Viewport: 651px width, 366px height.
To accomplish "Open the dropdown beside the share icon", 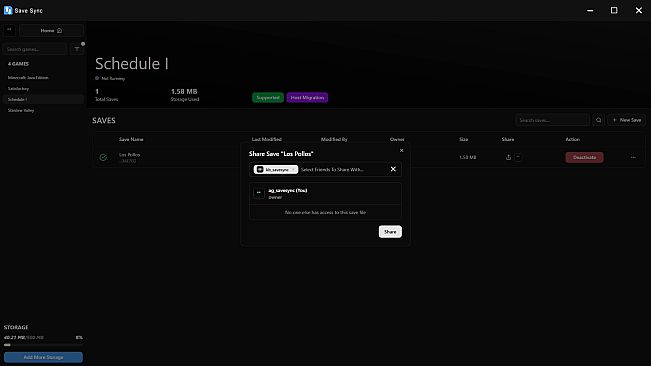I will (x=518, y=157).
